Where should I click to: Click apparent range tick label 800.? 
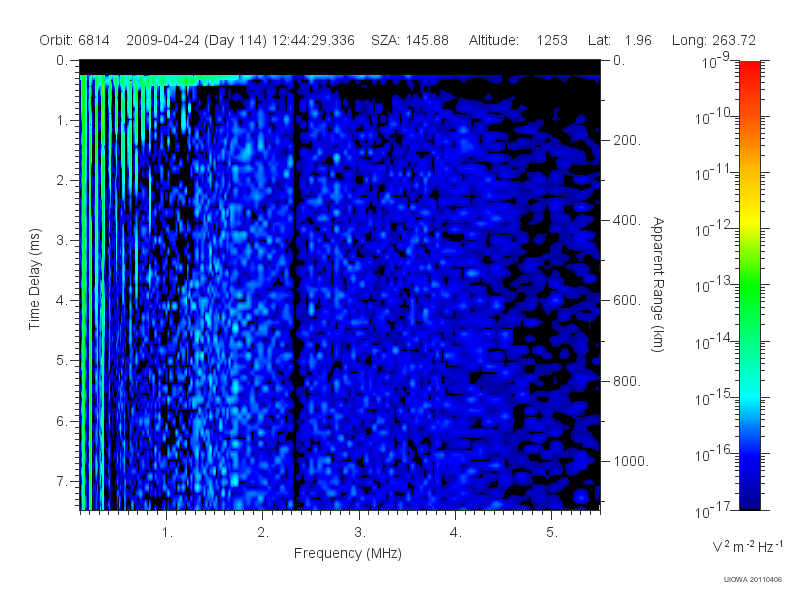tap(627, 381)
